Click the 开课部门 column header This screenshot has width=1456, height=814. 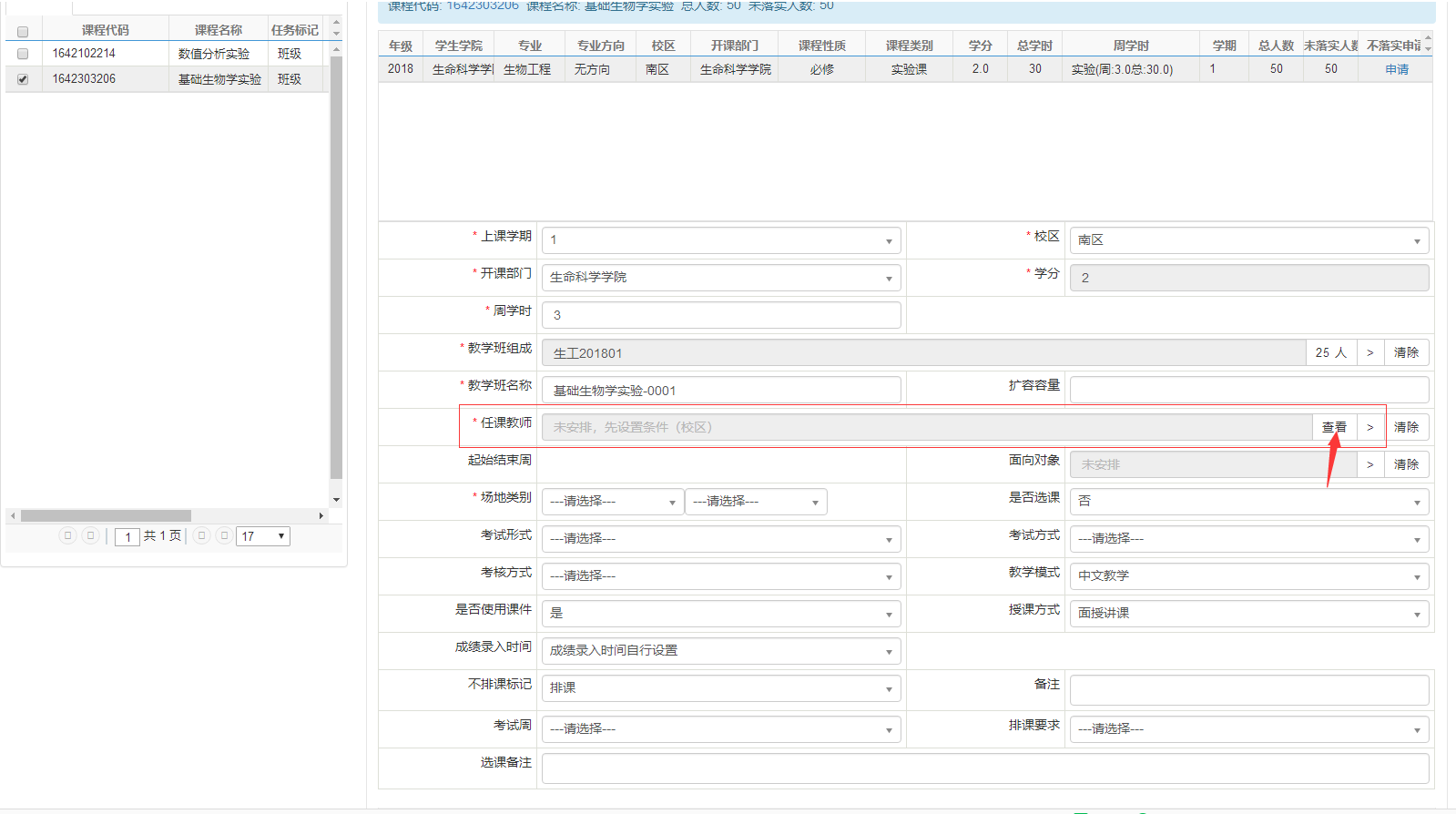(734, 46)
